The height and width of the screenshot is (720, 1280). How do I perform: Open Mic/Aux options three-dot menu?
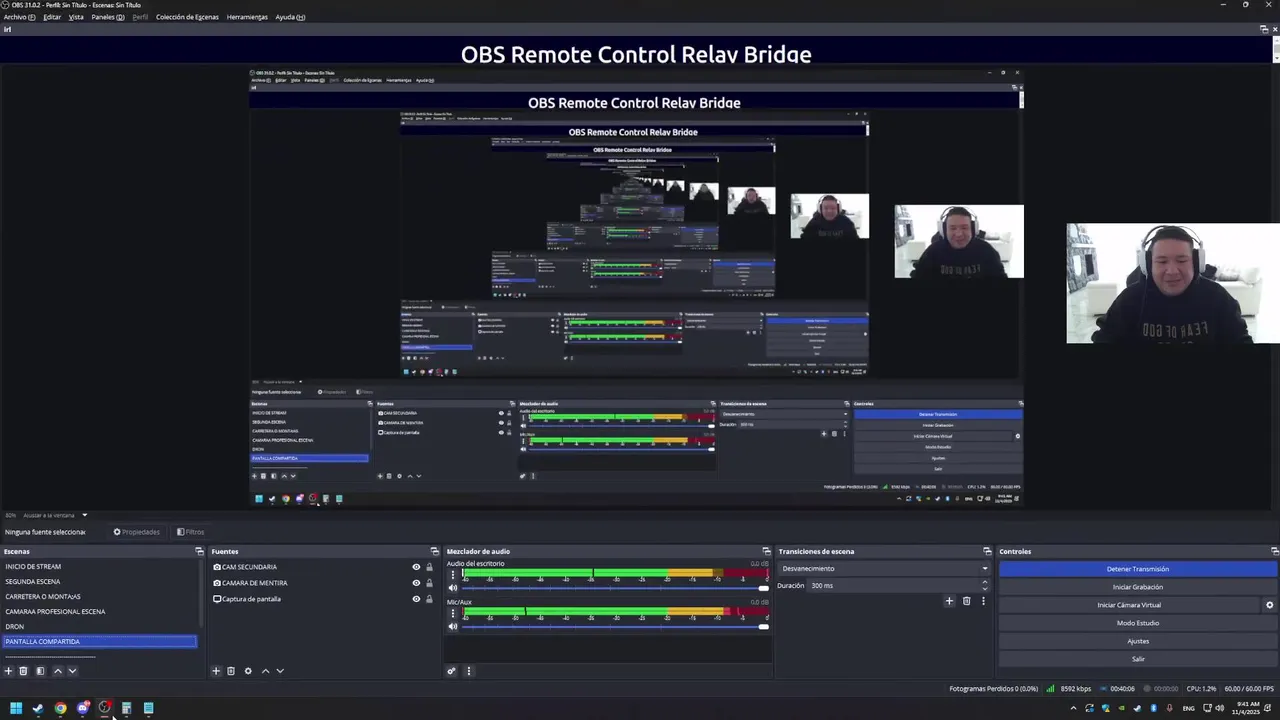pyautogui.click(x=453, y=612)
